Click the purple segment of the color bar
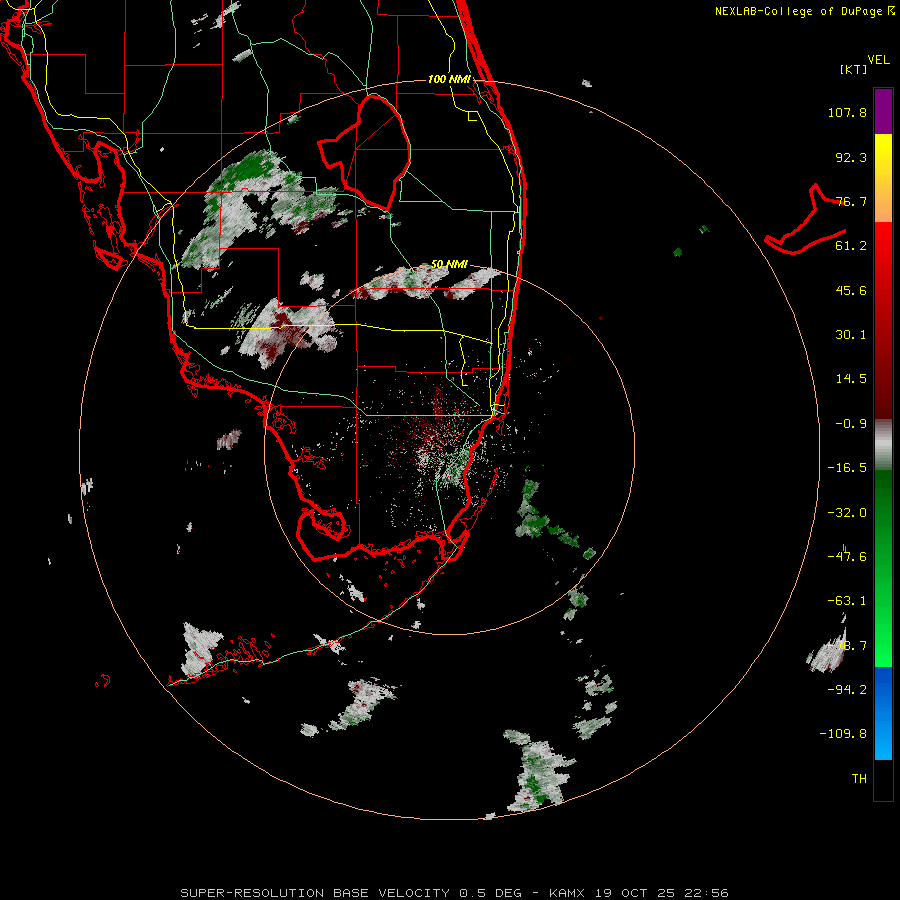900x900 pixels. pyautogui.click(x=883, y=111)
